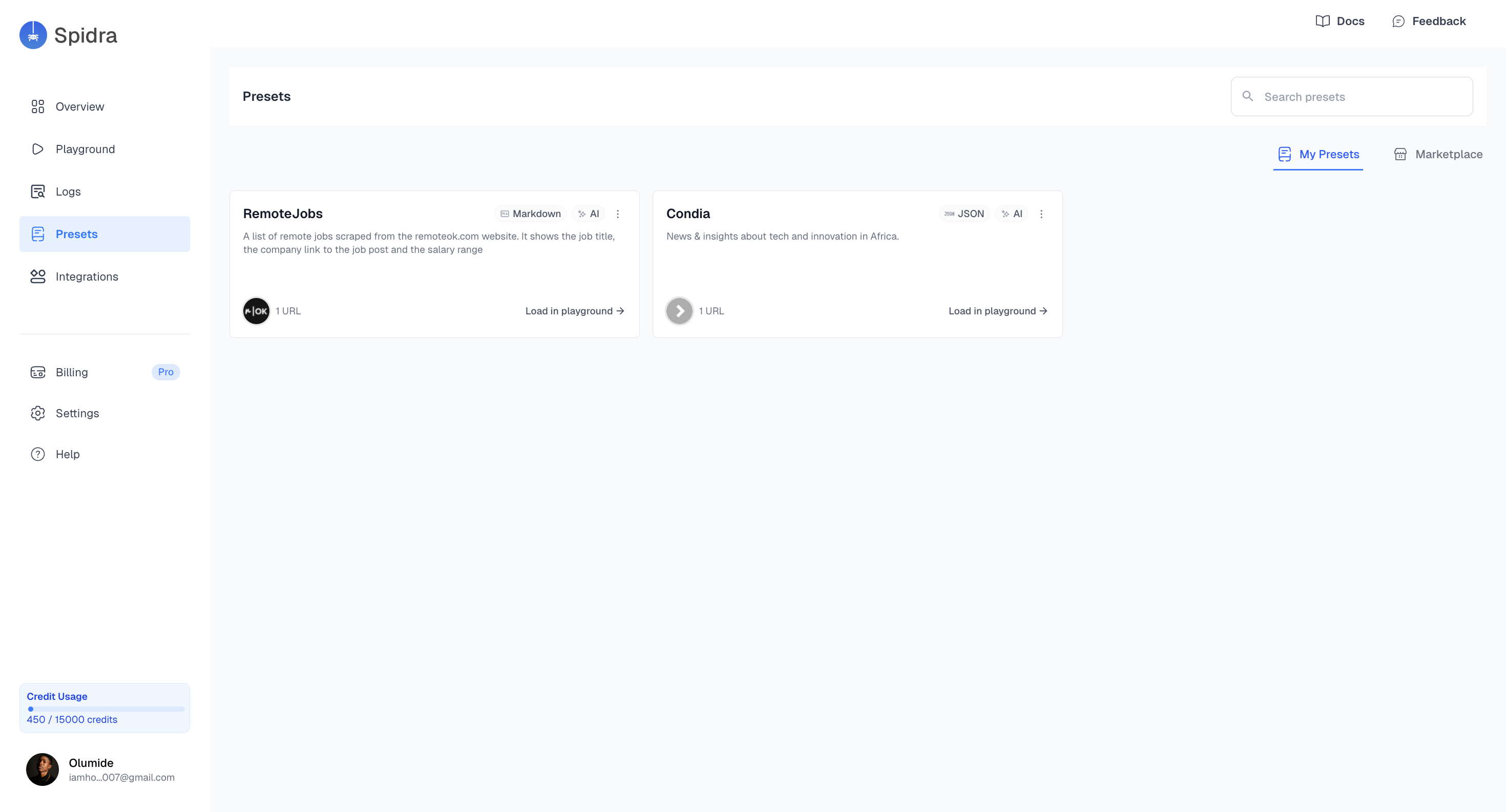
Task: Click the Feedback chat icon
Action: pyautogui.click(x=1398, y=21)
